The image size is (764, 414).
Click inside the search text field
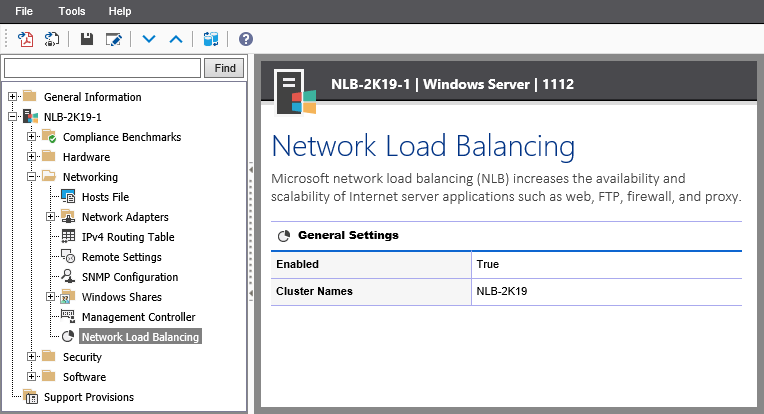click(x=102, y=68)
